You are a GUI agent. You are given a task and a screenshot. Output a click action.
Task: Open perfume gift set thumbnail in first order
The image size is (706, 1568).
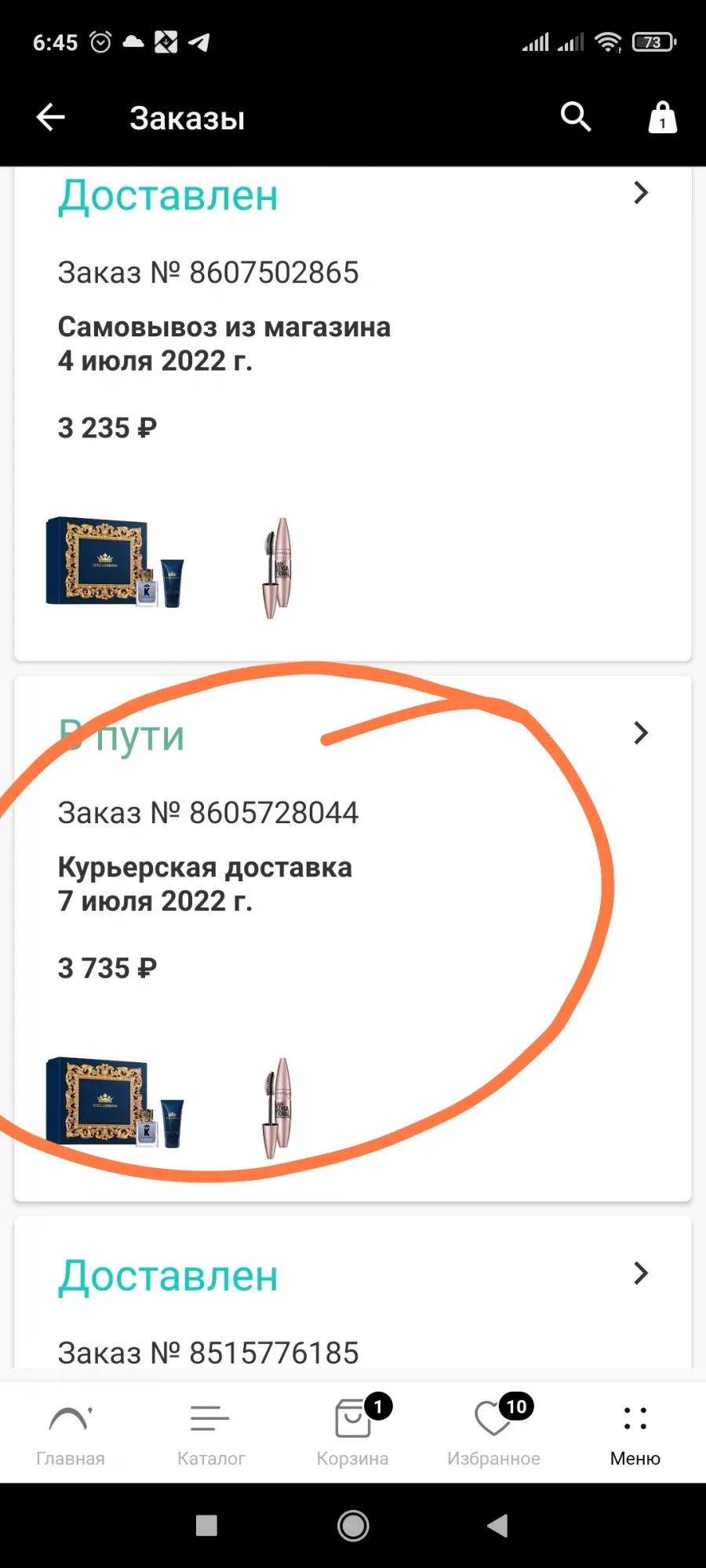click(x=115, y=563)
